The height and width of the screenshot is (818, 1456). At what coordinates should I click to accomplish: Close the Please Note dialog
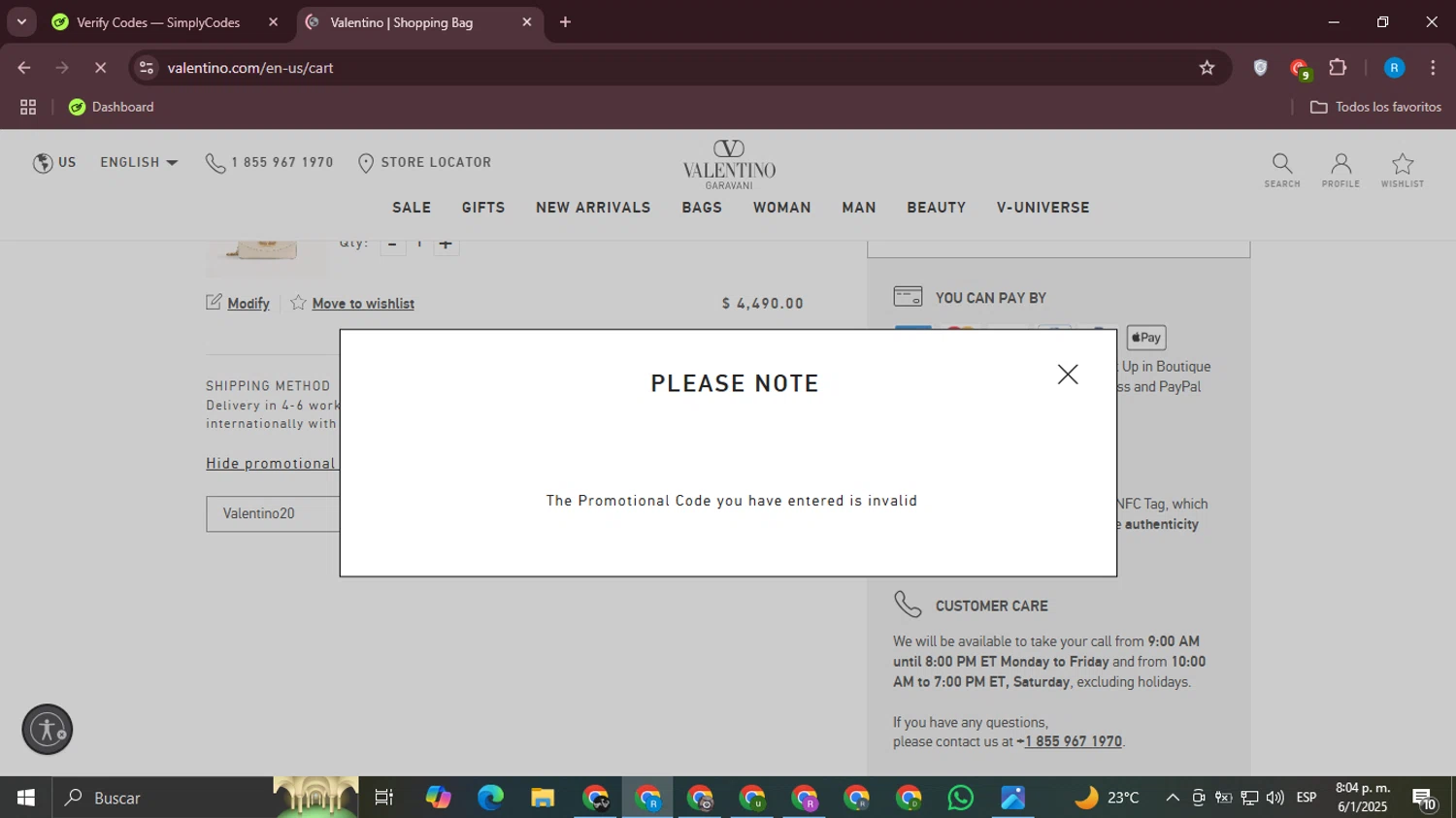(x=1068, y=375)
